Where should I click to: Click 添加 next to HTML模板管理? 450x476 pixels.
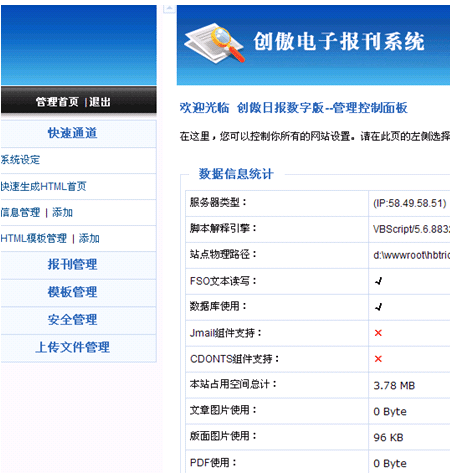coord(89,238)
